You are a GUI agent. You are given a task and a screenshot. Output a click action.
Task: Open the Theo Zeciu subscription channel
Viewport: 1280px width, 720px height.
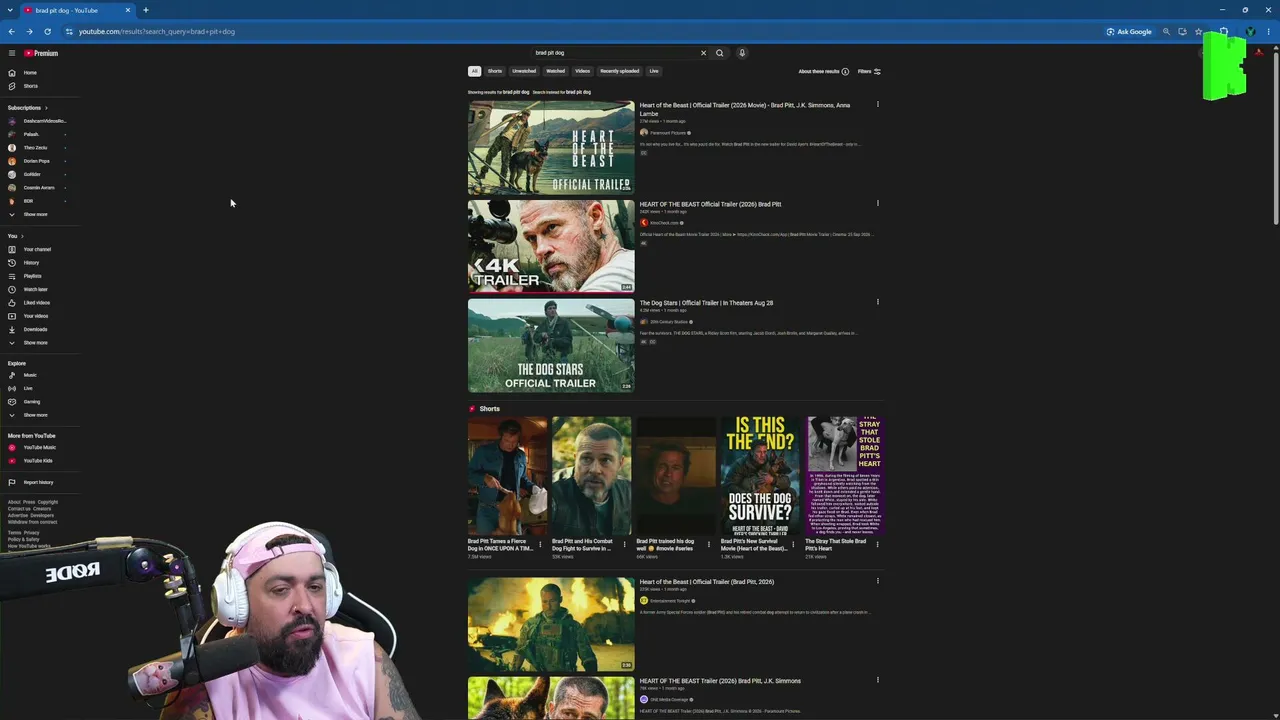(x=38, y=147)
